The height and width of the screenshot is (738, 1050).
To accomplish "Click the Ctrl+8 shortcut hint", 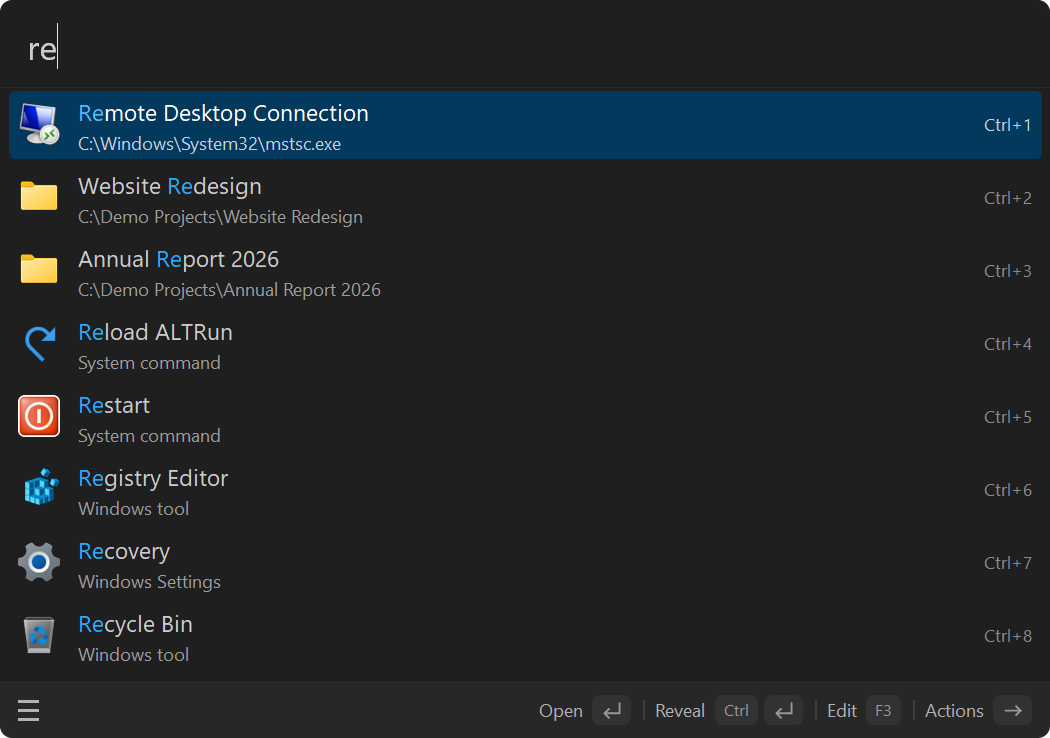I will 1007,636.
